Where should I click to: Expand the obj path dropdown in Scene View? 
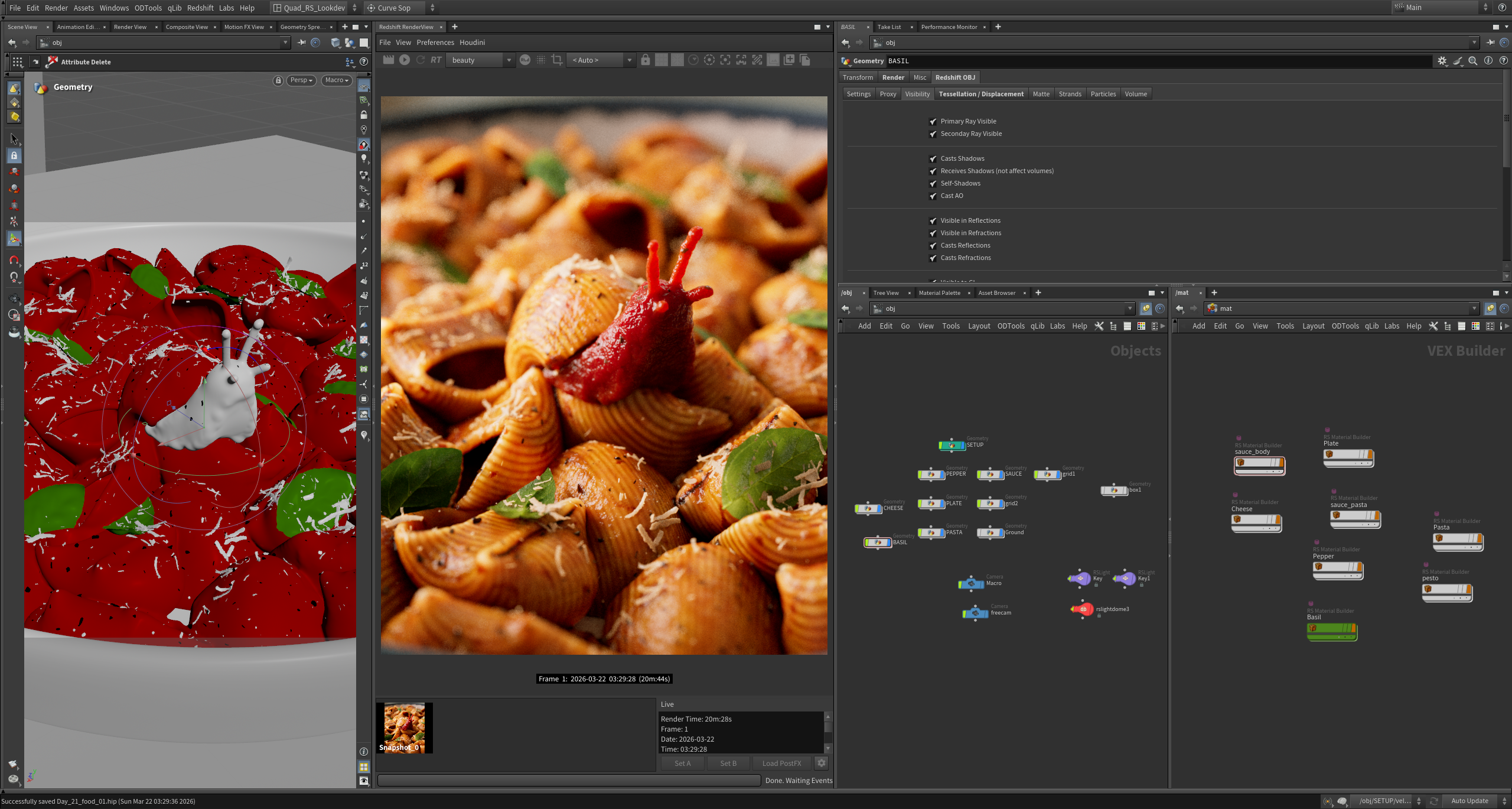(x=285, y=43)
